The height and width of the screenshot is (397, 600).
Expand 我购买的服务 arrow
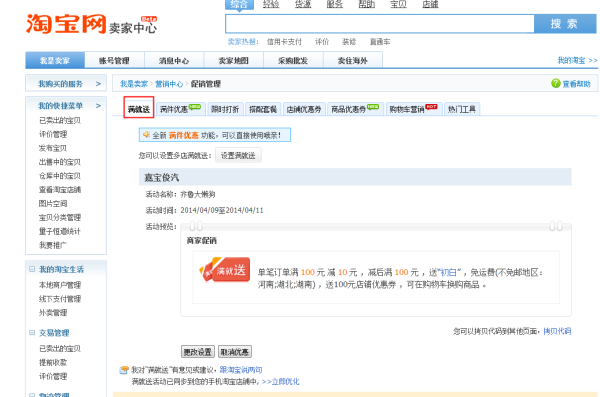[x=98, y=83]
